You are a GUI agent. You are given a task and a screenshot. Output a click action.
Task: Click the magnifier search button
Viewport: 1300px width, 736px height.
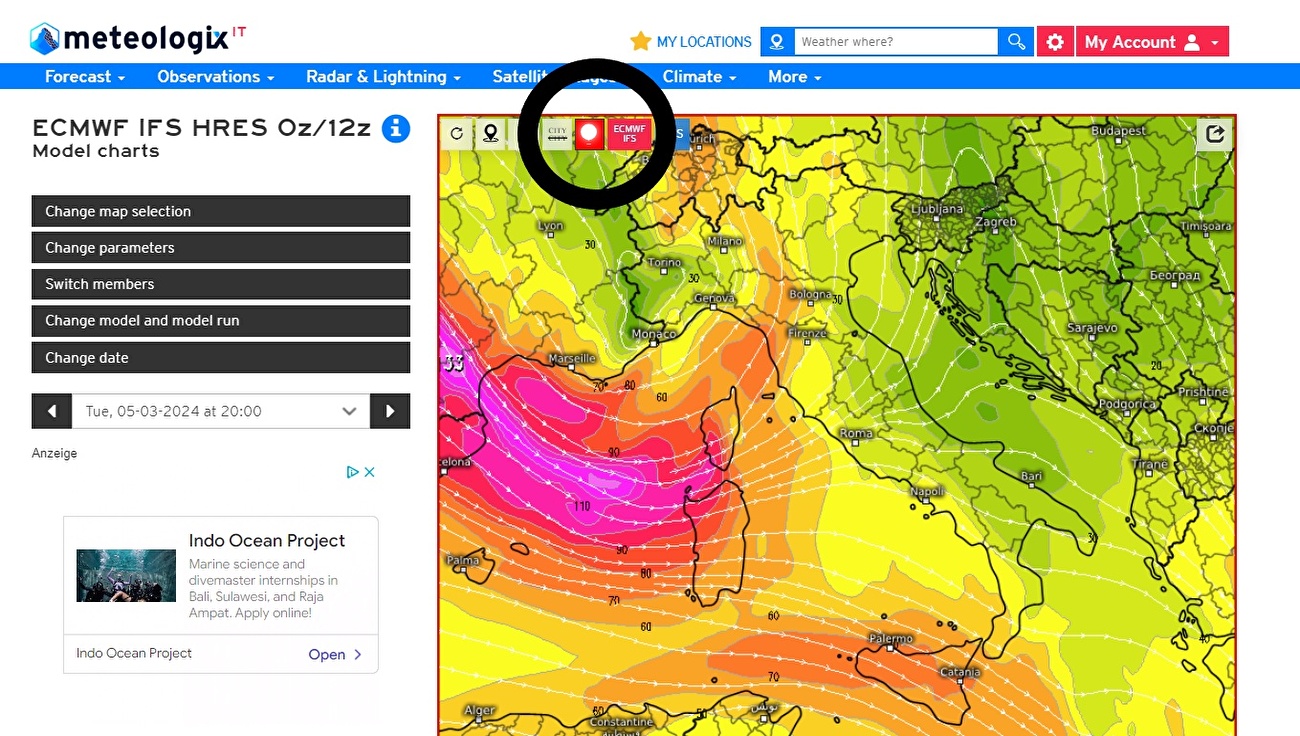[x=1017, y=42]
